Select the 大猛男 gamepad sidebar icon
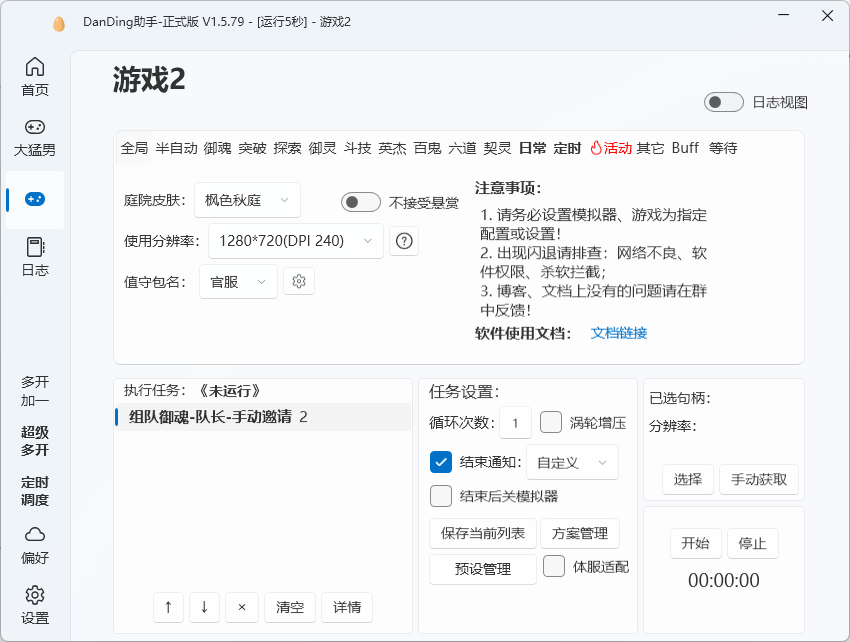 (x=35, y=128)
